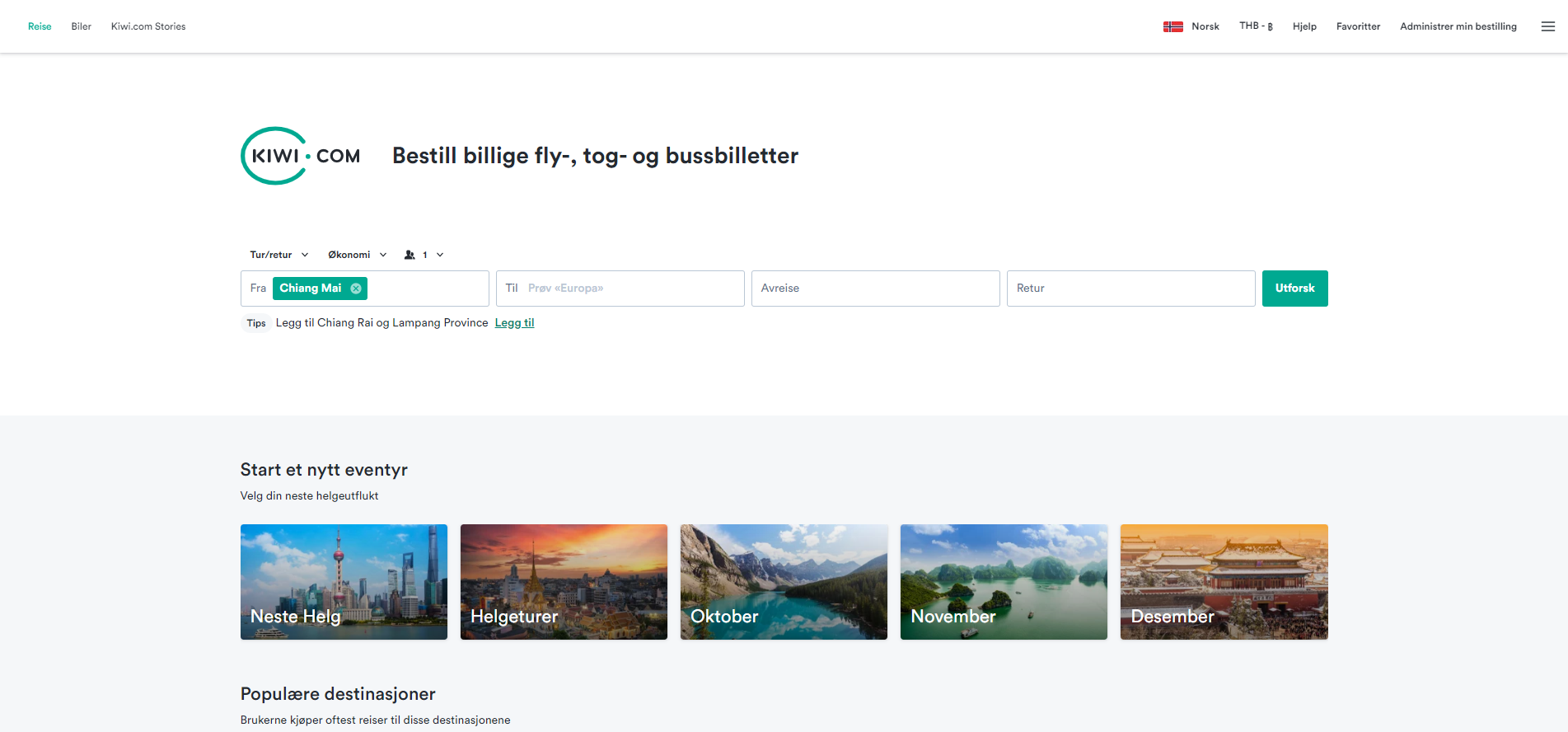
Task: Open the THB currency selector
Action: [x=1256, y=26]
